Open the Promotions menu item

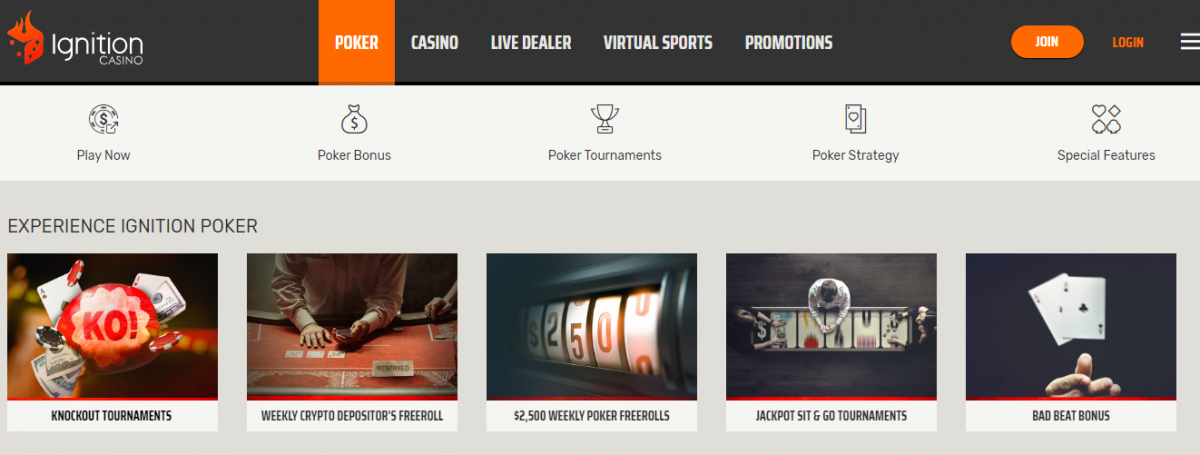pos(789,43)
